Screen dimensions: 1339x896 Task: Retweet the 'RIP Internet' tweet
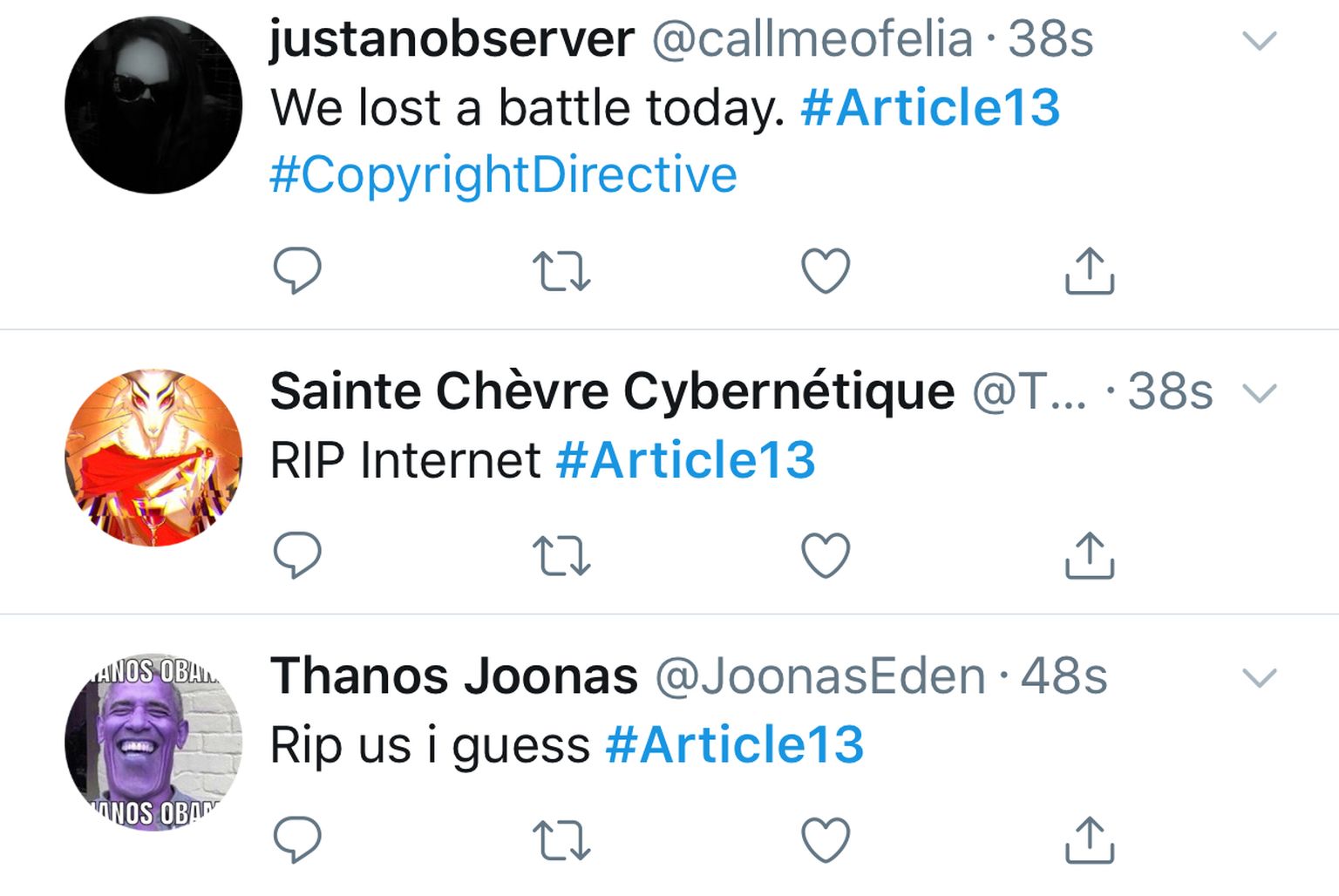(x=561, y=556)
